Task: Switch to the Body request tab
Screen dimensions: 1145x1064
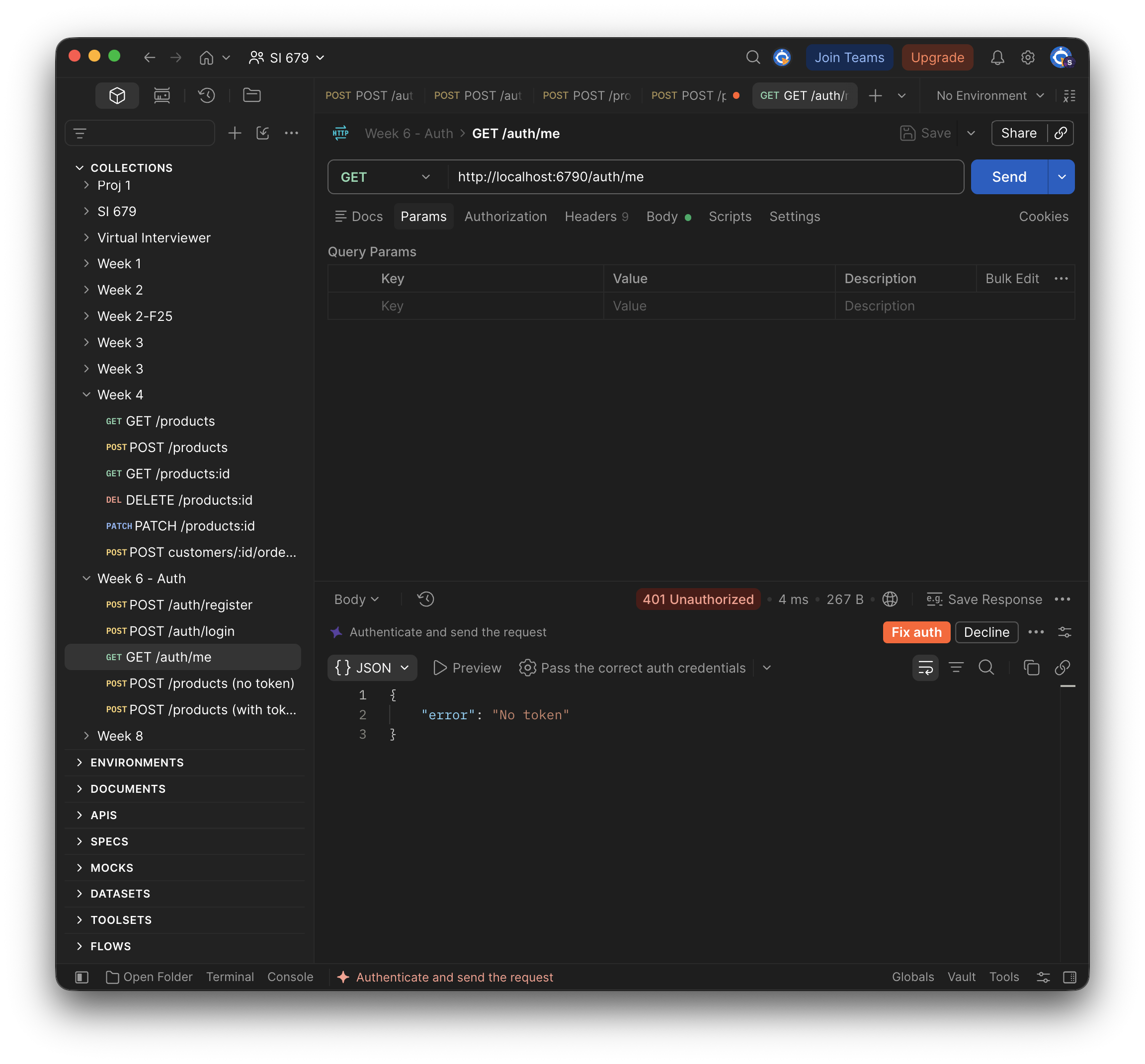Action: tap(668, 217)
